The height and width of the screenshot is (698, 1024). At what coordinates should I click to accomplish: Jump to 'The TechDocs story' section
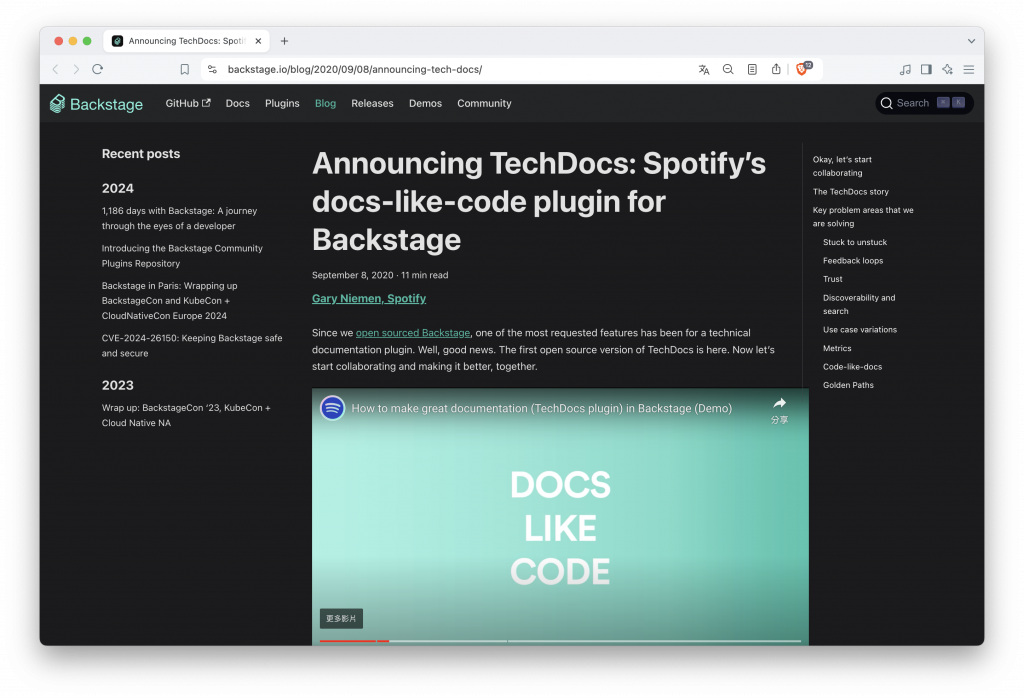pos(850,191)
